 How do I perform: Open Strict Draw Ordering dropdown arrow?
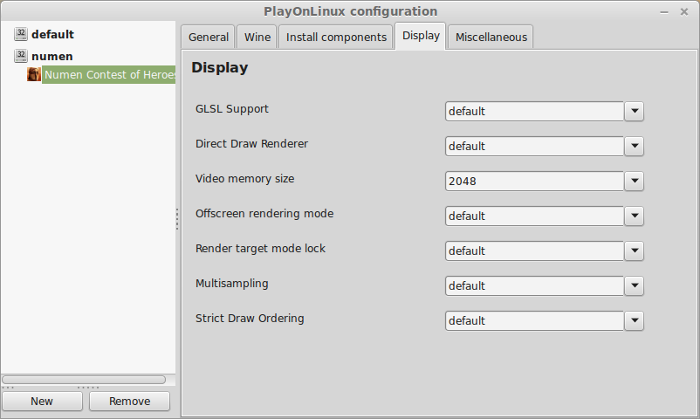634,321
